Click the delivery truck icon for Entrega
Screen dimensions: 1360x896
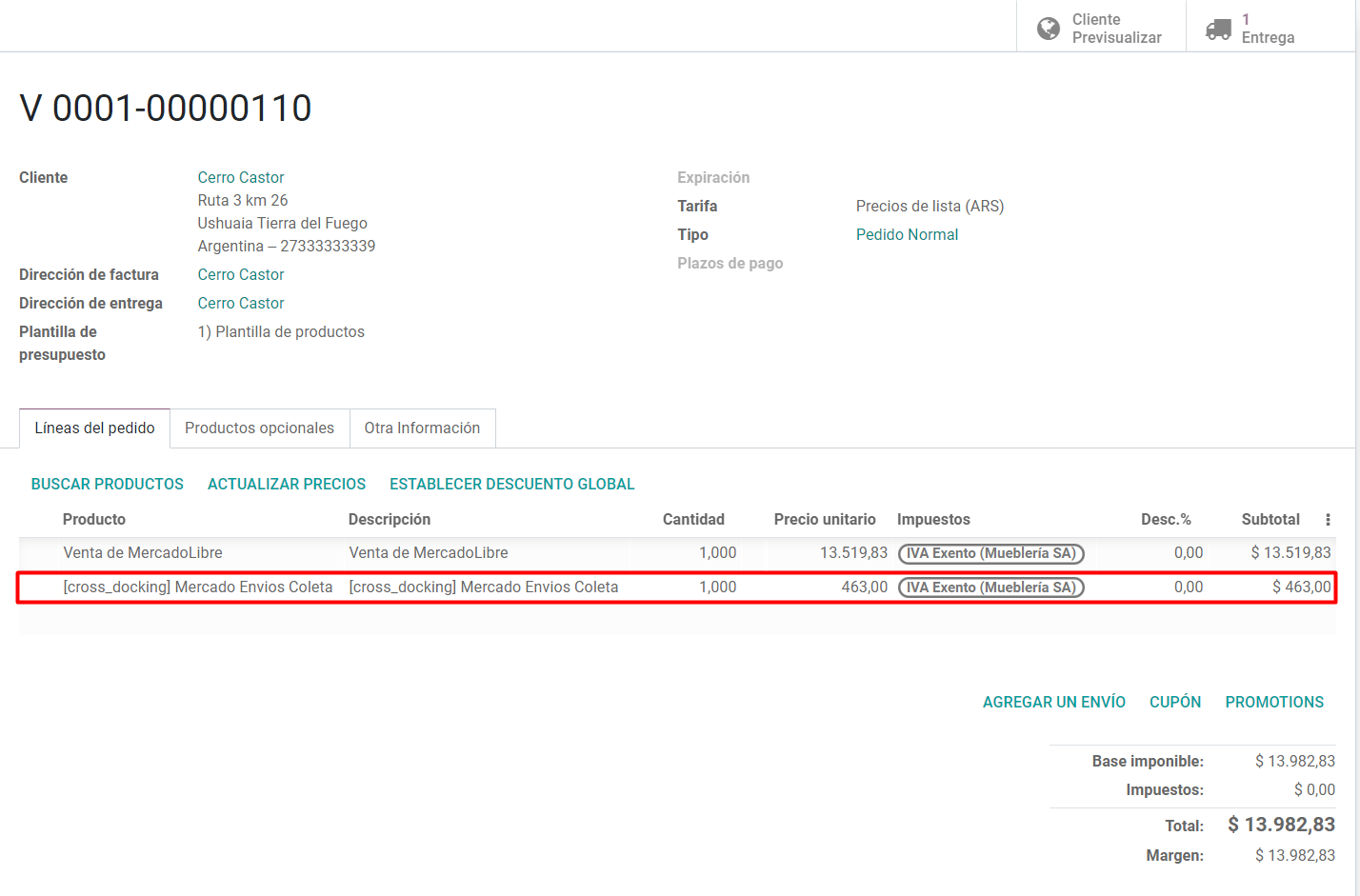pyautogui.click(x=1218, y=29)
